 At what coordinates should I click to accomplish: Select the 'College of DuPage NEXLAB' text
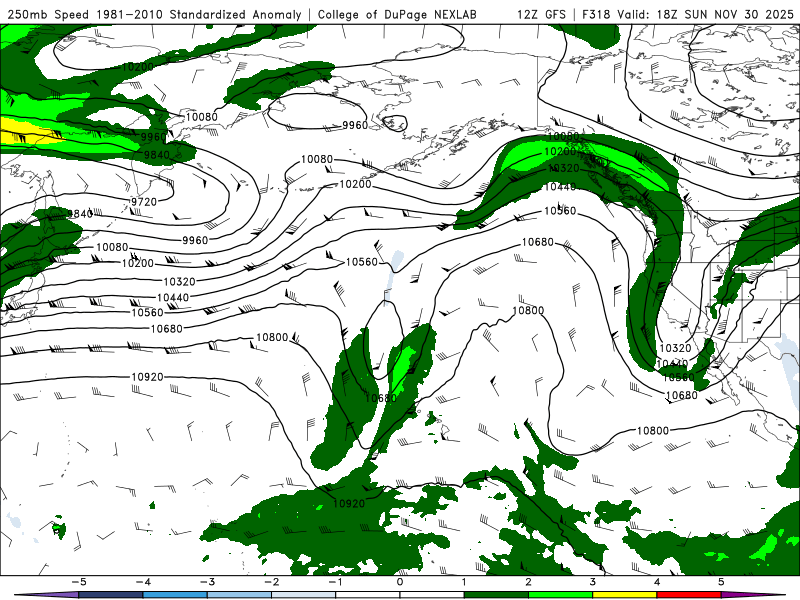(397, 14)
